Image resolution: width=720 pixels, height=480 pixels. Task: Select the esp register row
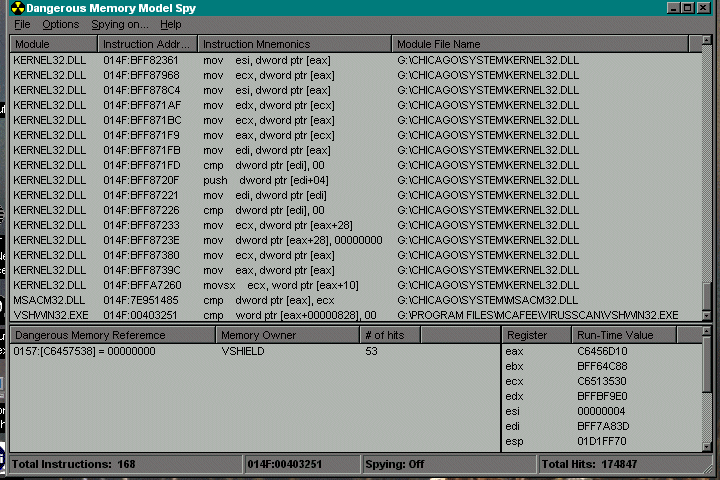click(602, 441)
